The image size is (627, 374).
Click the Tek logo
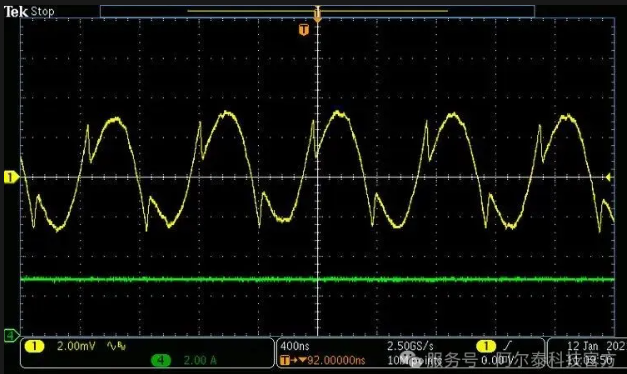tap(16, 12)
